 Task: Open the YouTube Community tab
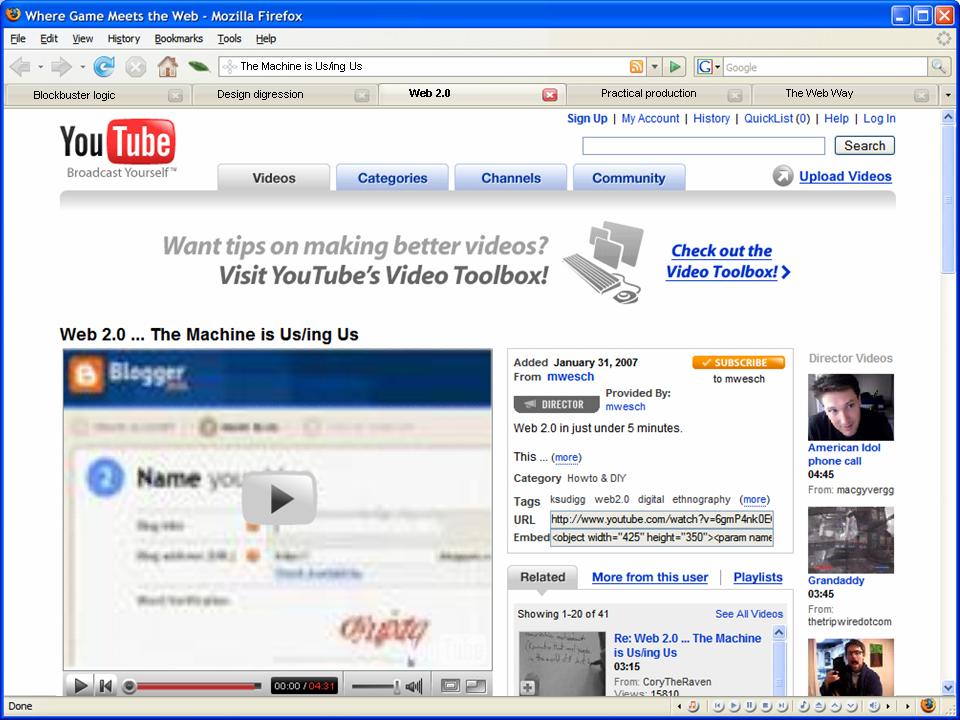[x=629, y=178]
